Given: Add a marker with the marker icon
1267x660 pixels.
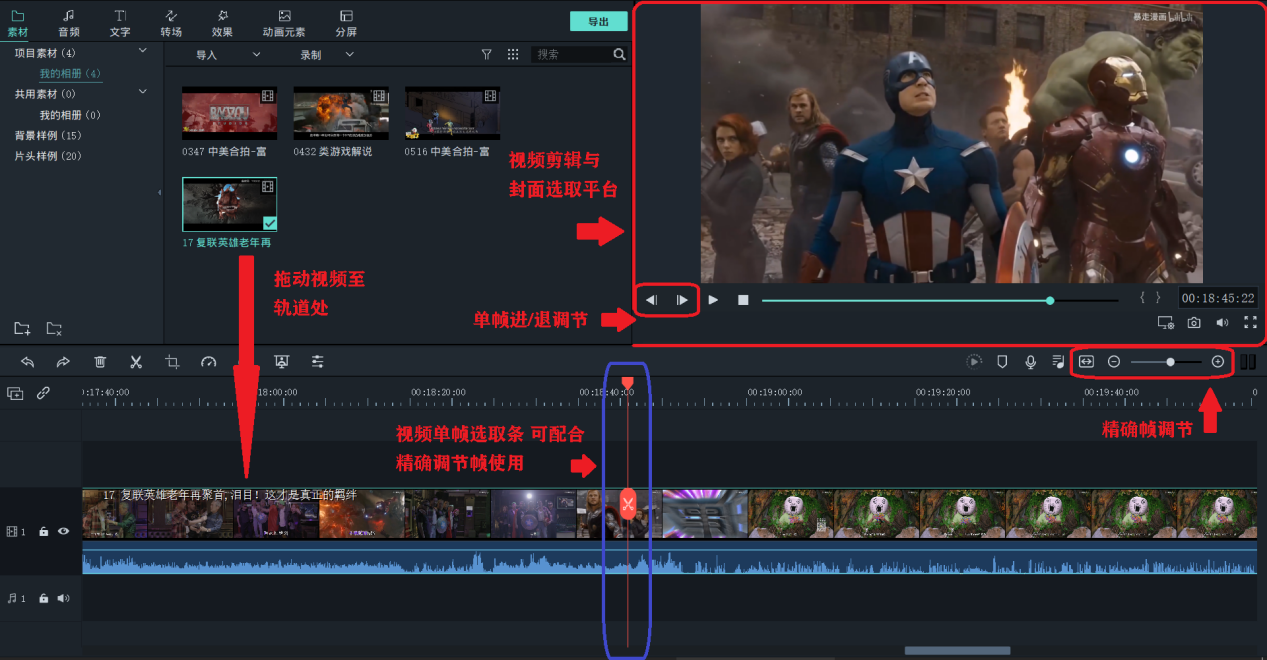Looking at the screenshot, I should tap(1002, 362).
